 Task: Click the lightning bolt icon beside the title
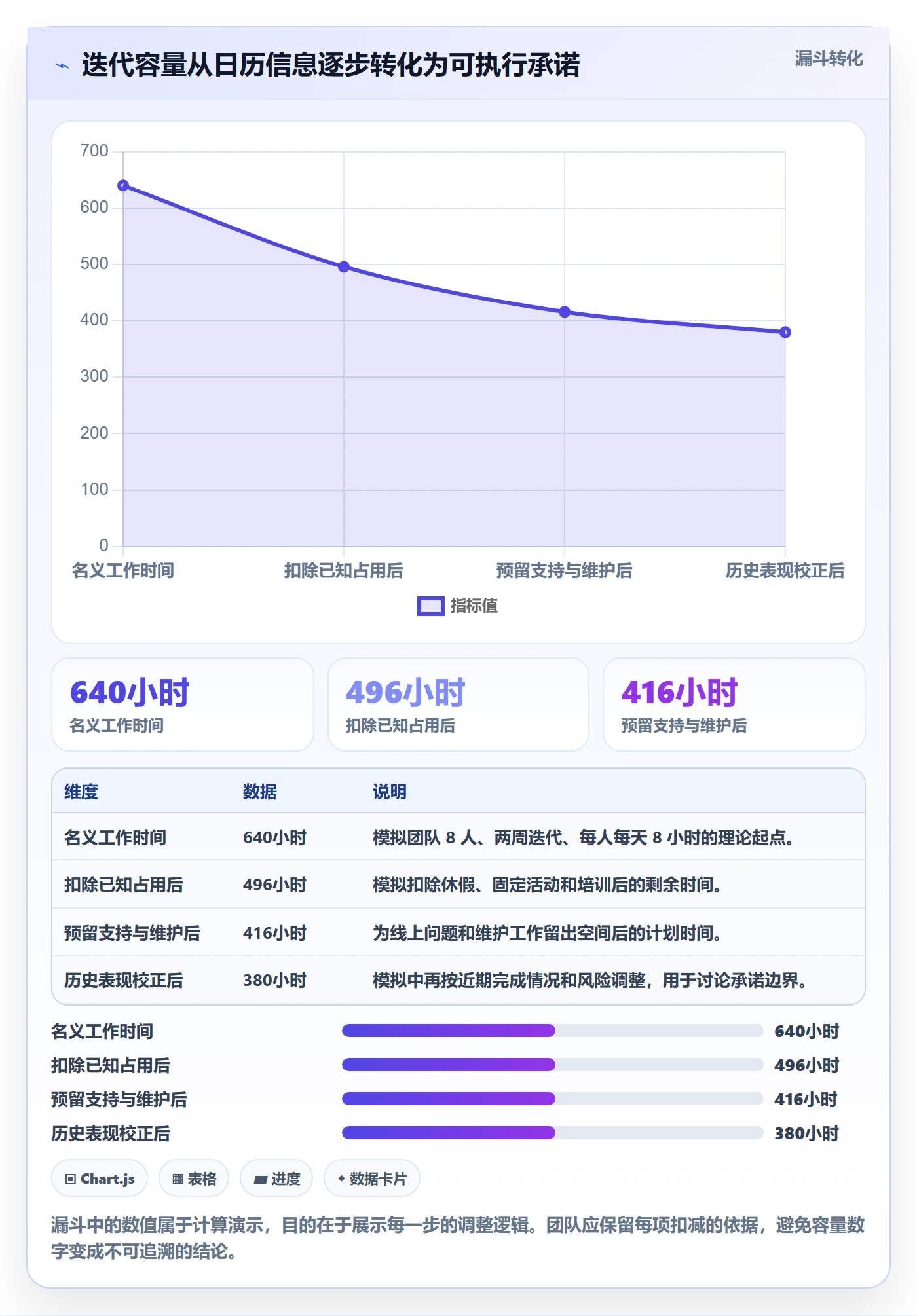coord(62,65)
